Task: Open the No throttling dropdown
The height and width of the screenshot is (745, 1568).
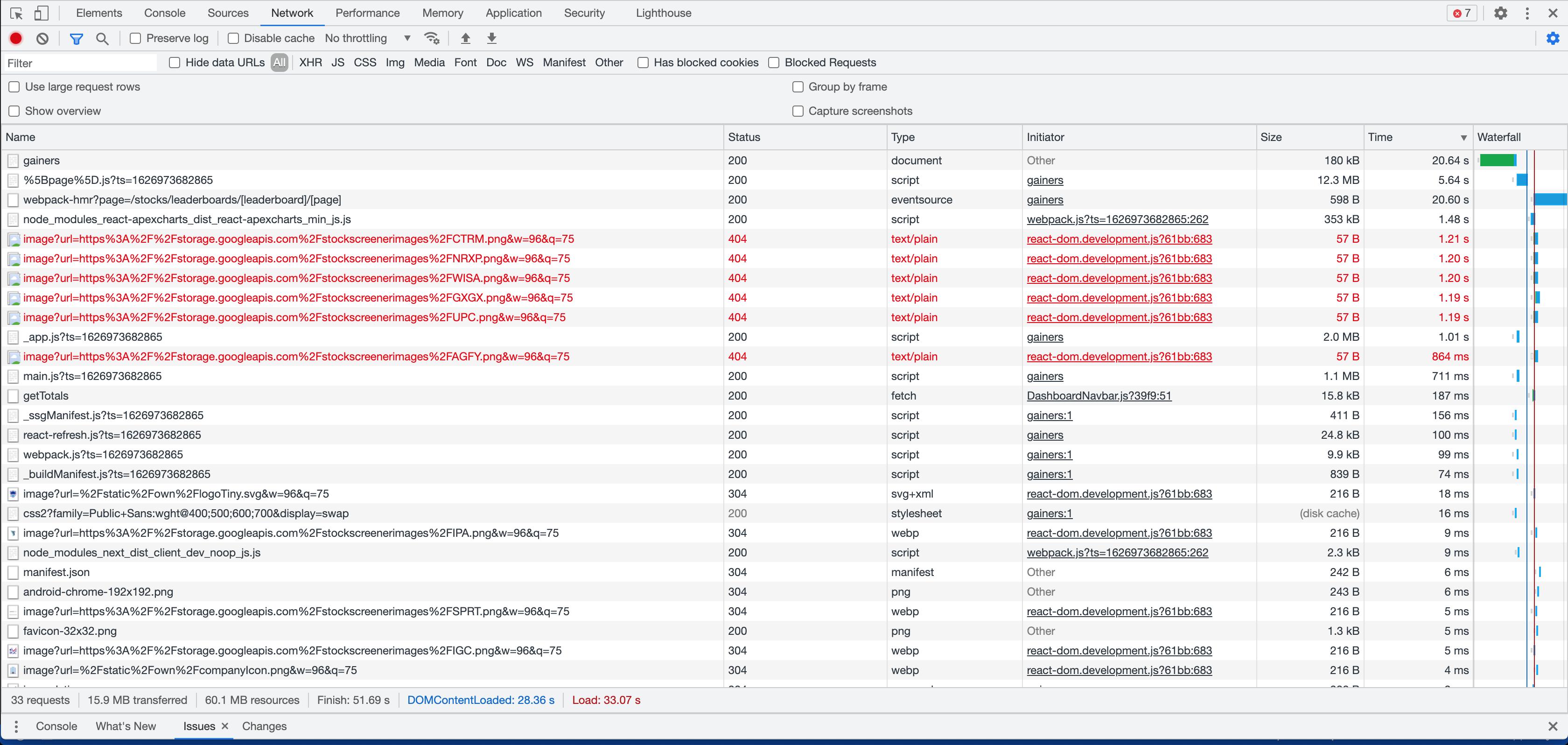Action: tap(367, 38)
